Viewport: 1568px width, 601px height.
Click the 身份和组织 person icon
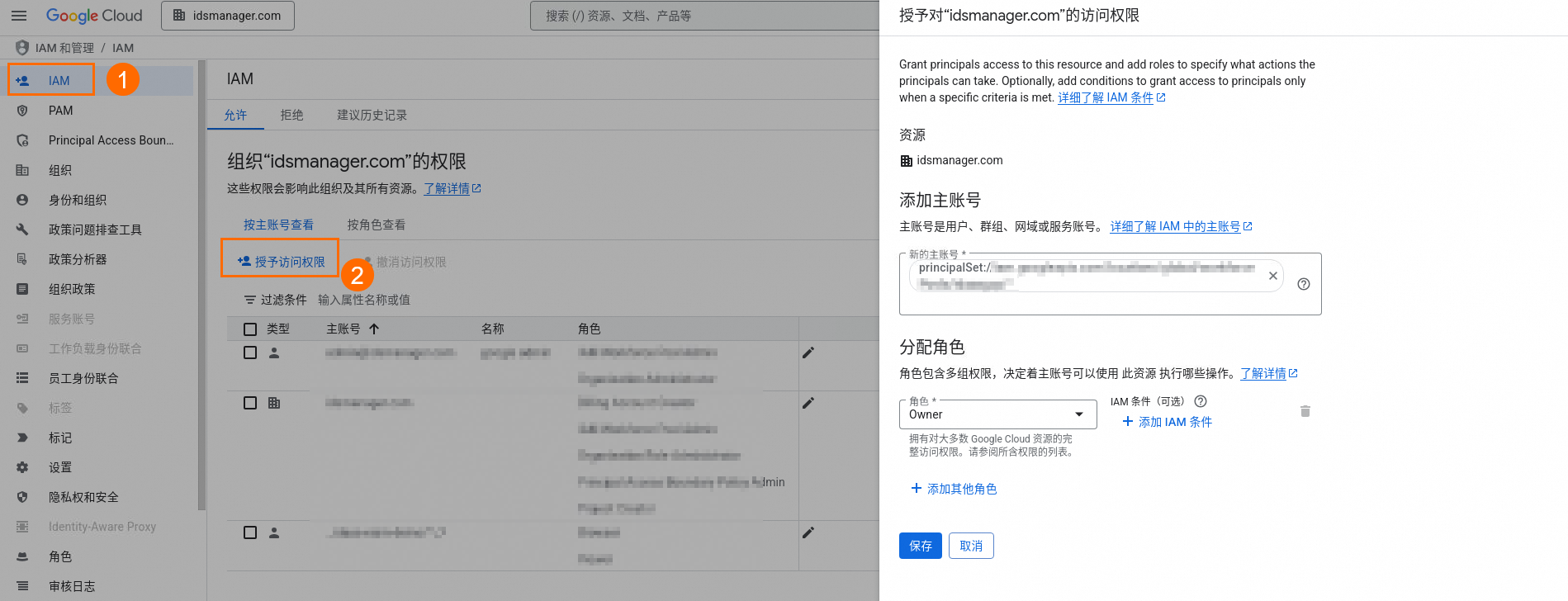point(22,200)
